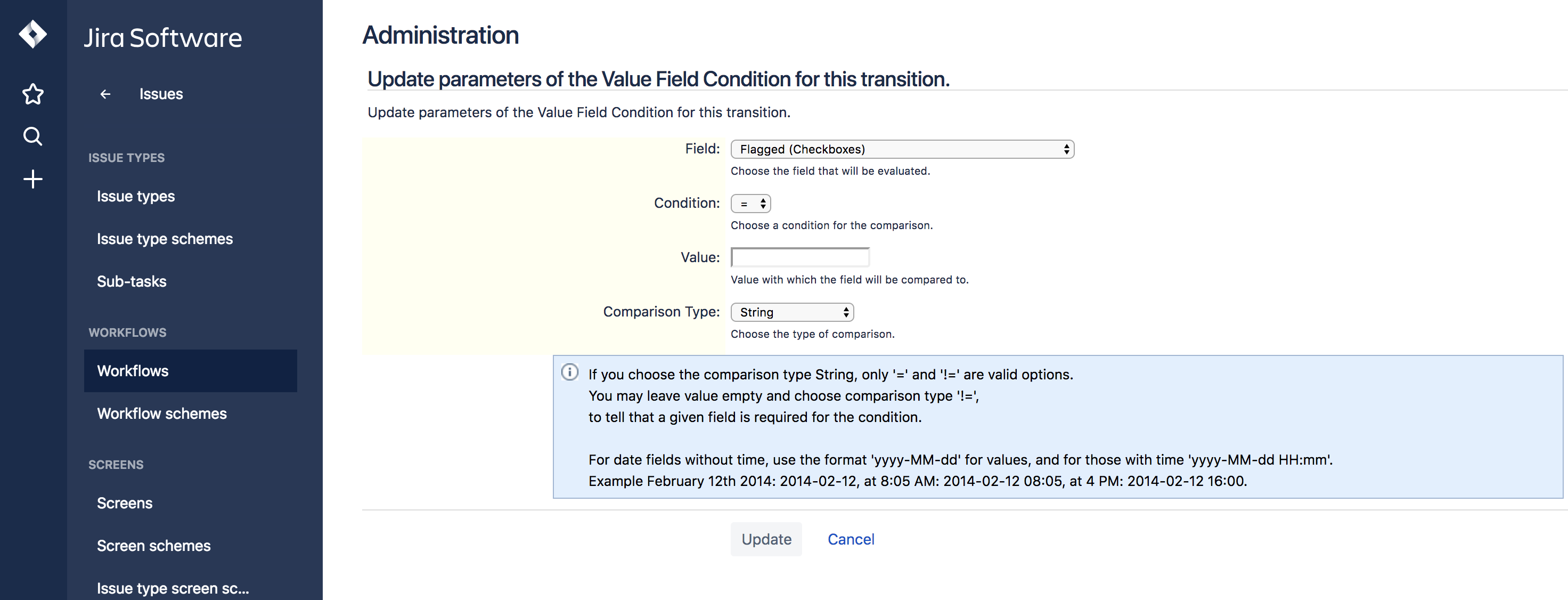This screenshot has height=600, width=1568.
Task: Click the Cancel link
Action: pos(851,539)
